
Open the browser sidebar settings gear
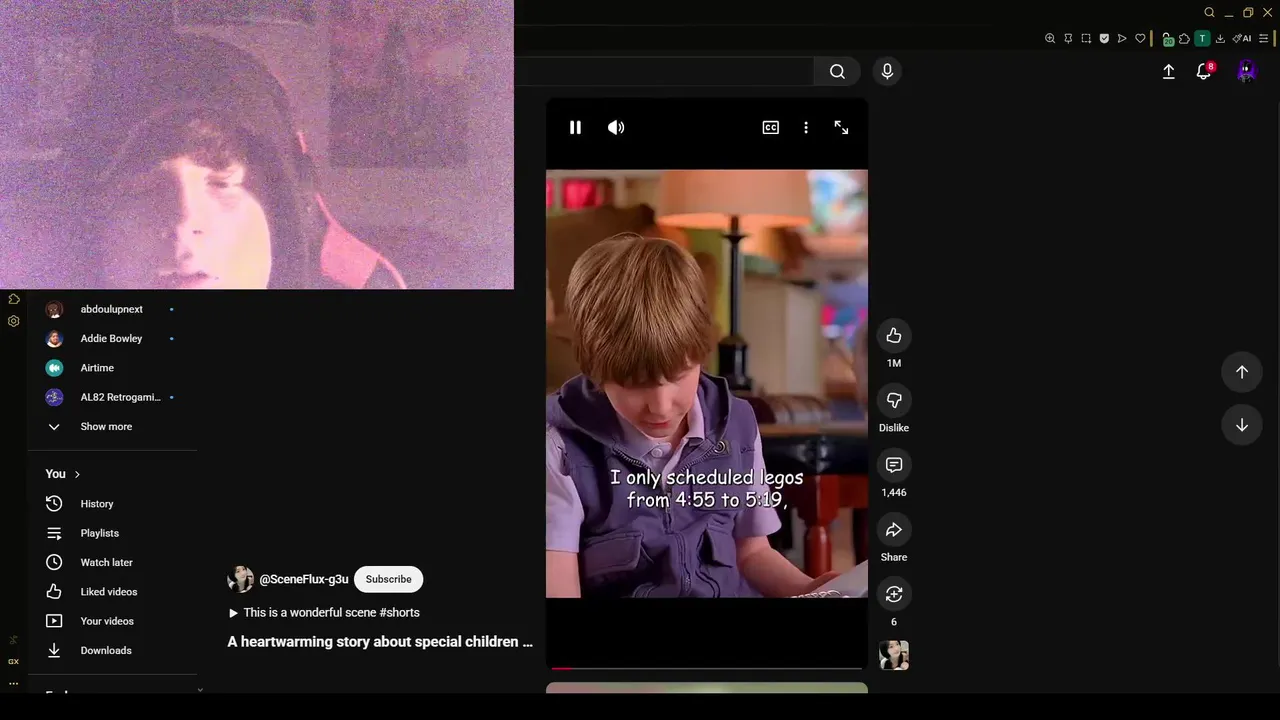(14, 321)
